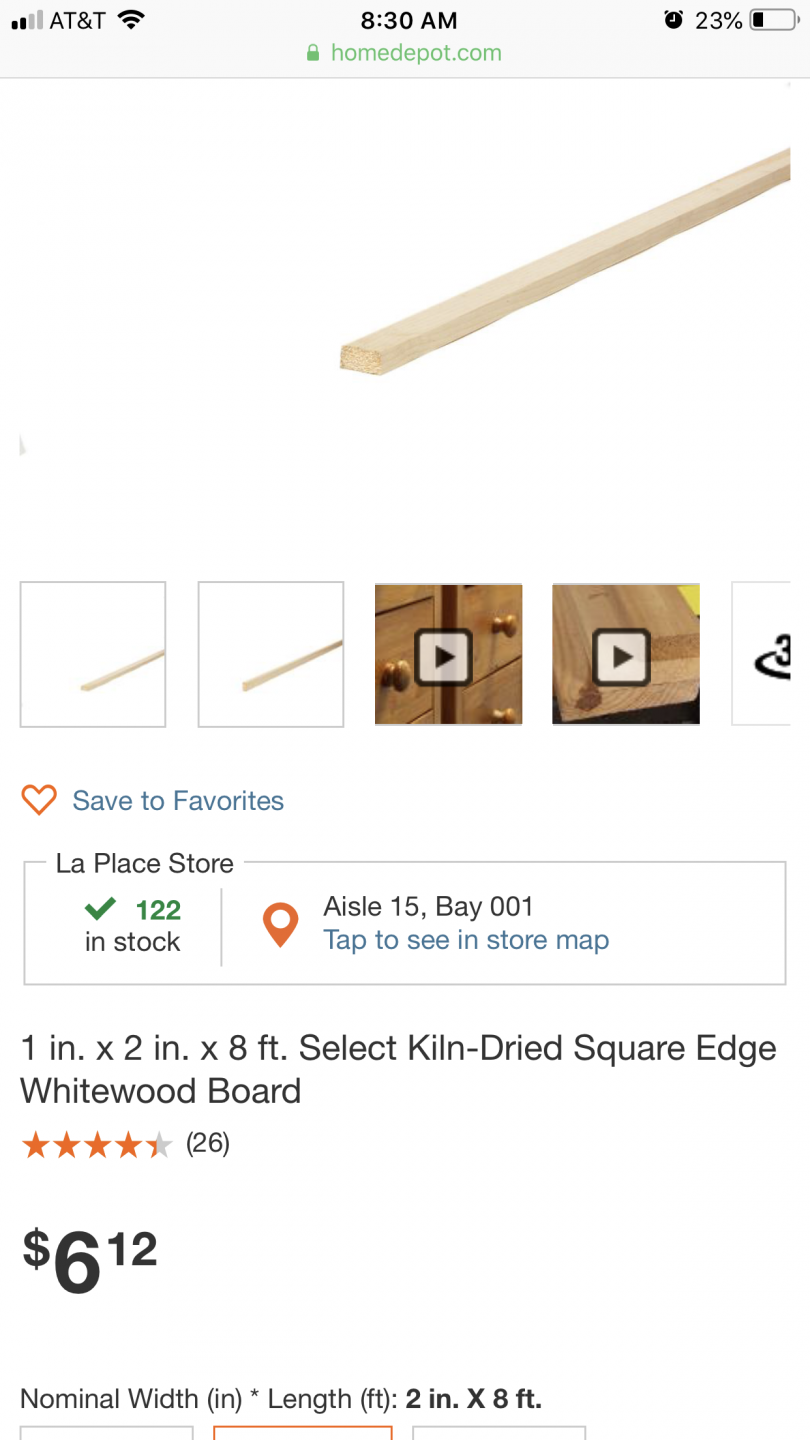Open Tap to see in store map
This screenshot has height=1440, width=810.
pos(466,940)
